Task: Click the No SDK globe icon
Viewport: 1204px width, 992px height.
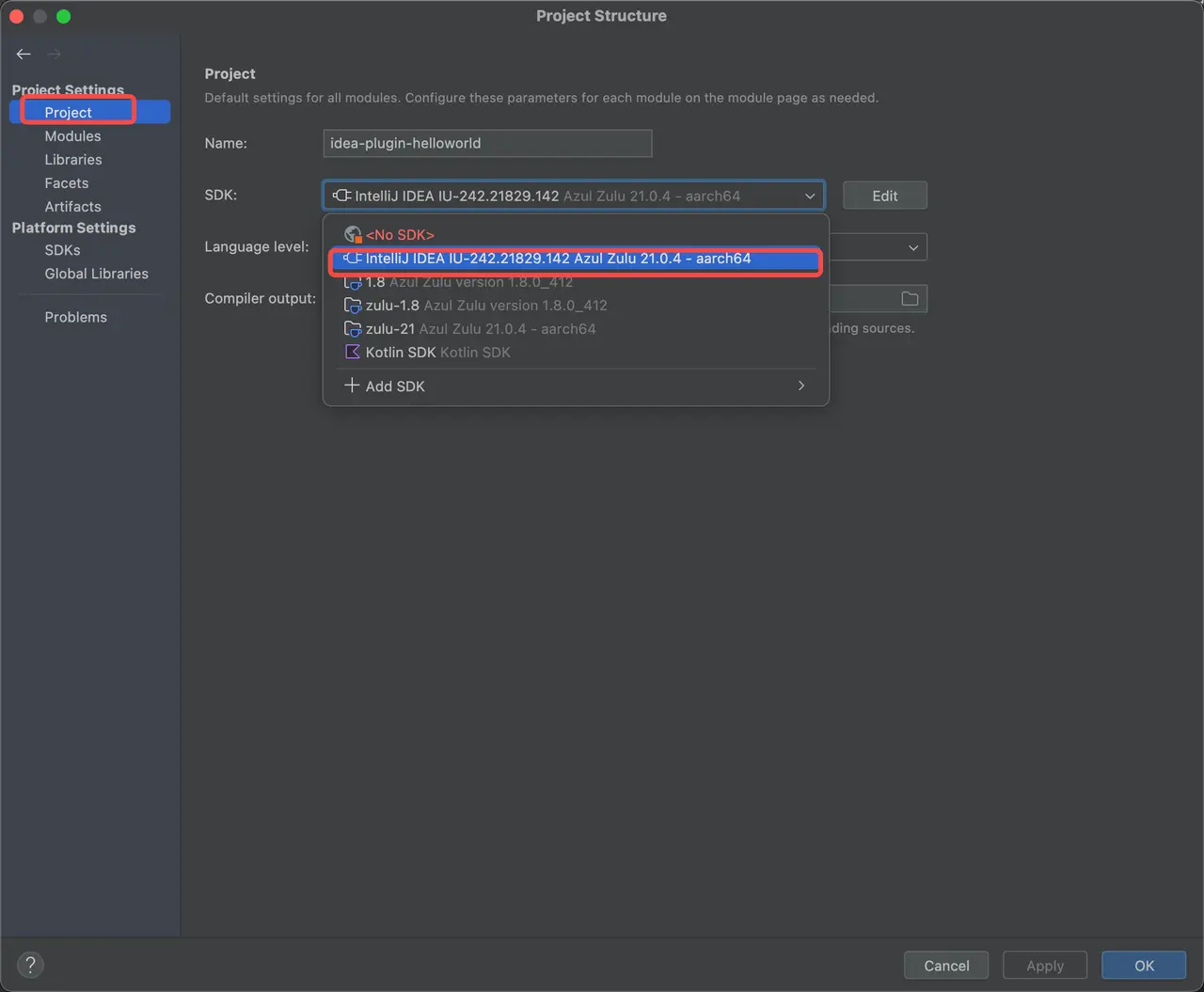Action: click(x=353, y=235)
